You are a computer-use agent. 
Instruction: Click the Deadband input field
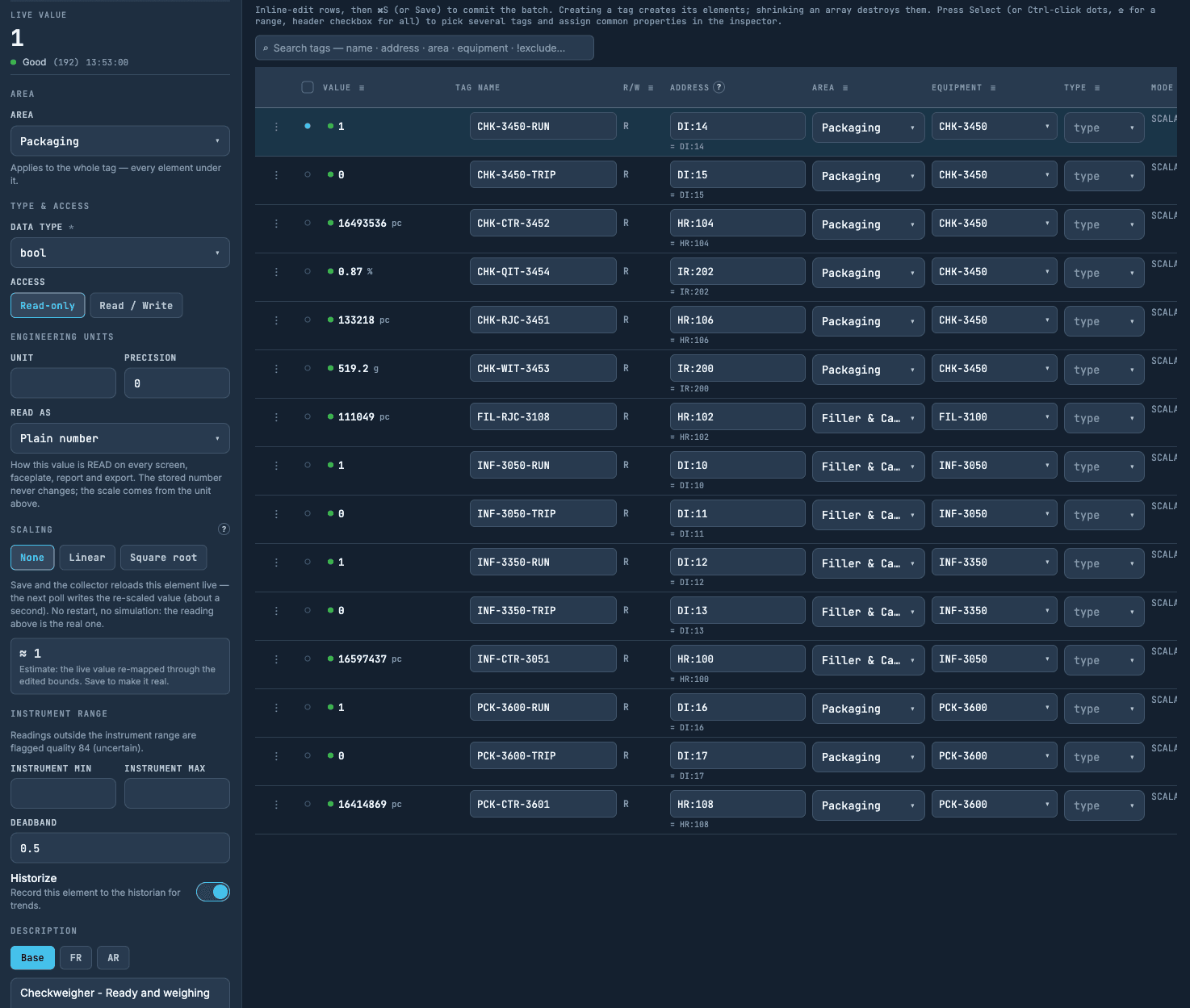120,848
